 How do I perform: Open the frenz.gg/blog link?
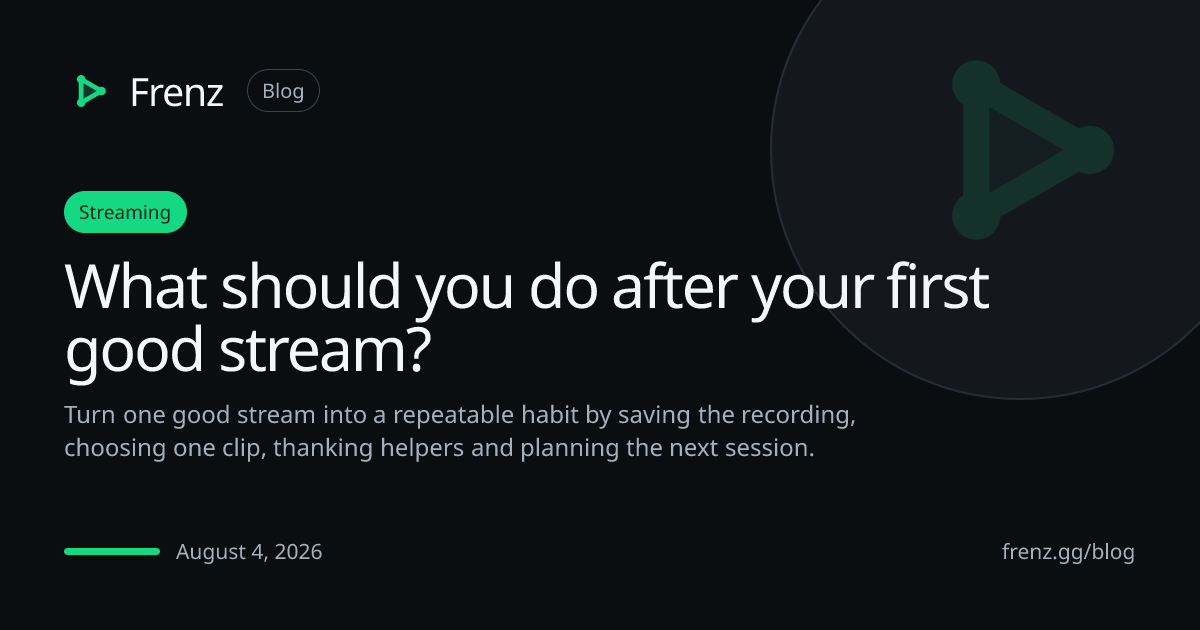point(1068,552)
